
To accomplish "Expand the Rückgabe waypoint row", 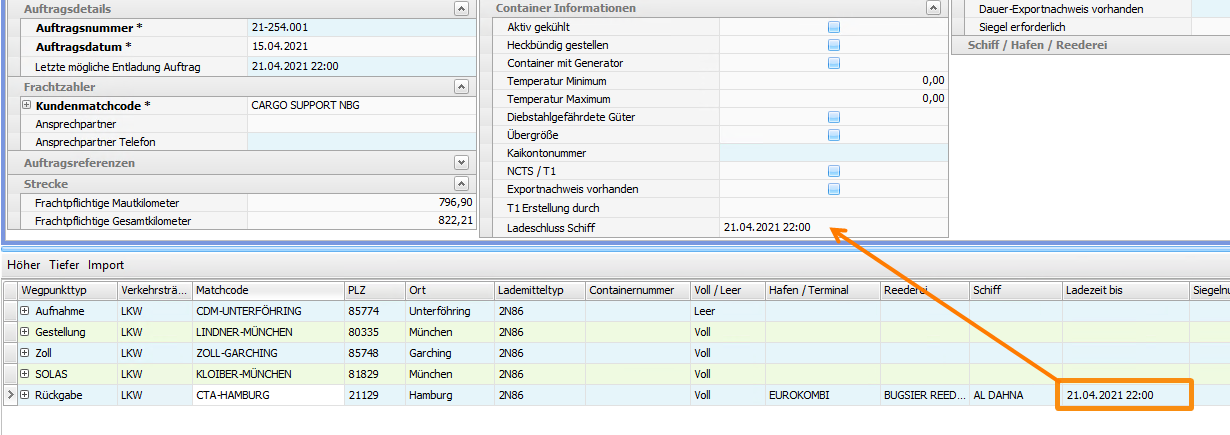I will coord(25,395).
